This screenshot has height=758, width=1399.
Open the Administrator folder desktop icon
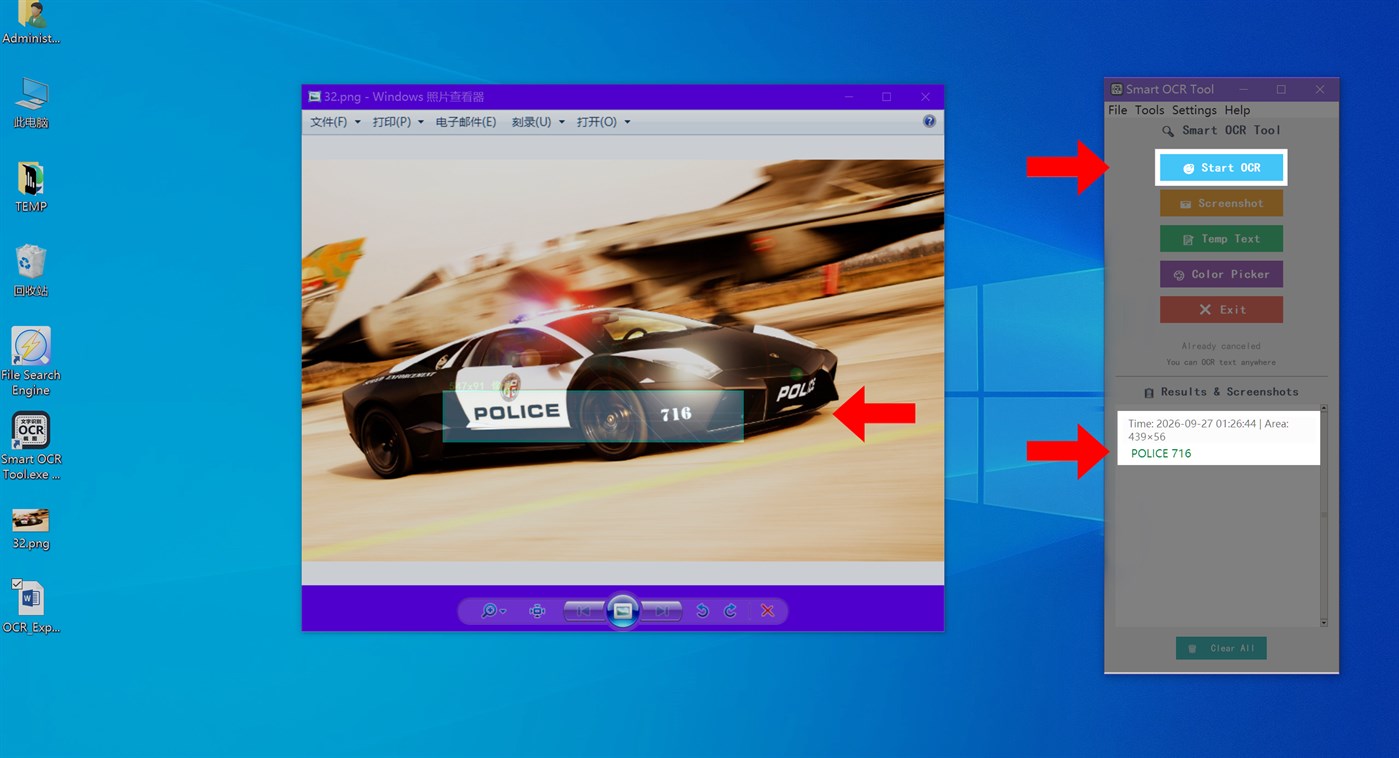pyautogui.click(x=31, y=22)
